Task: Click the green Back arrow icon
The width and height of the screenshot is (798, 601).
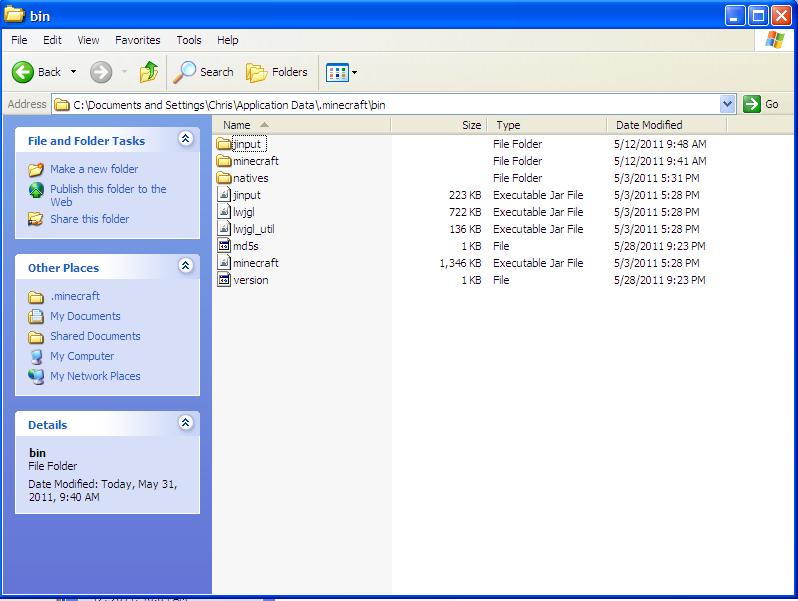Action: tap(23, 72)
